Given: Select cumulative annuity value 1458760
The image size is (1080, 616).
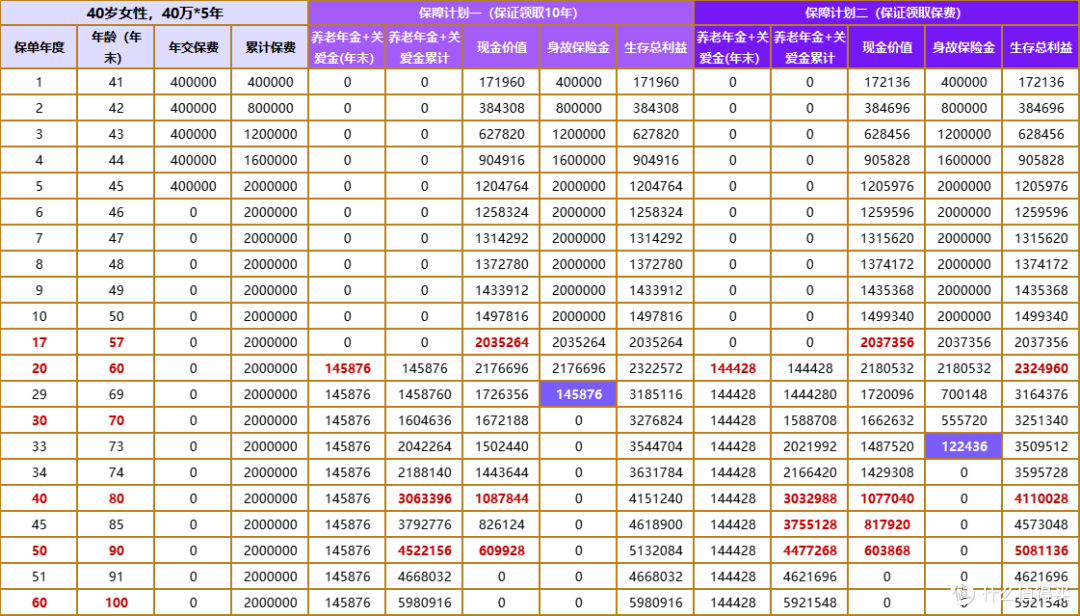Looking at the screenshot, I should 424,395.
